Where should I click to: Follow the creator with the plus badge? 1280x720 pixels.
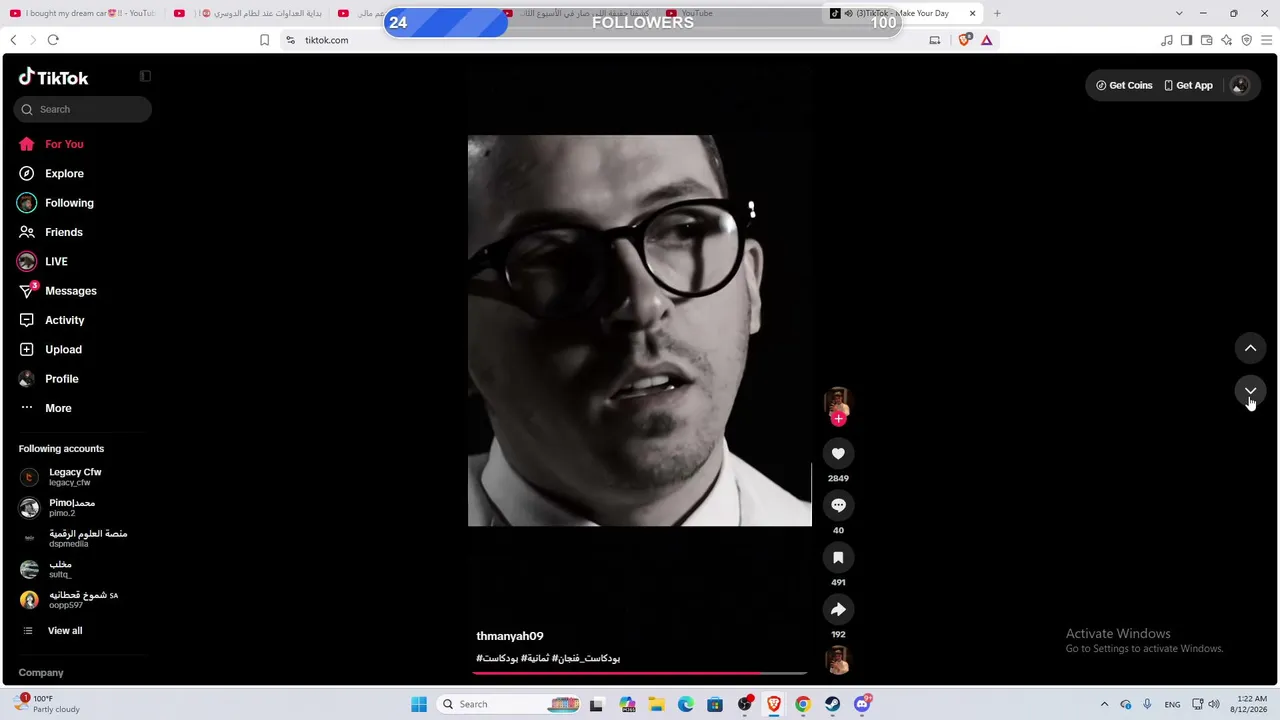(x=838, y=419)
